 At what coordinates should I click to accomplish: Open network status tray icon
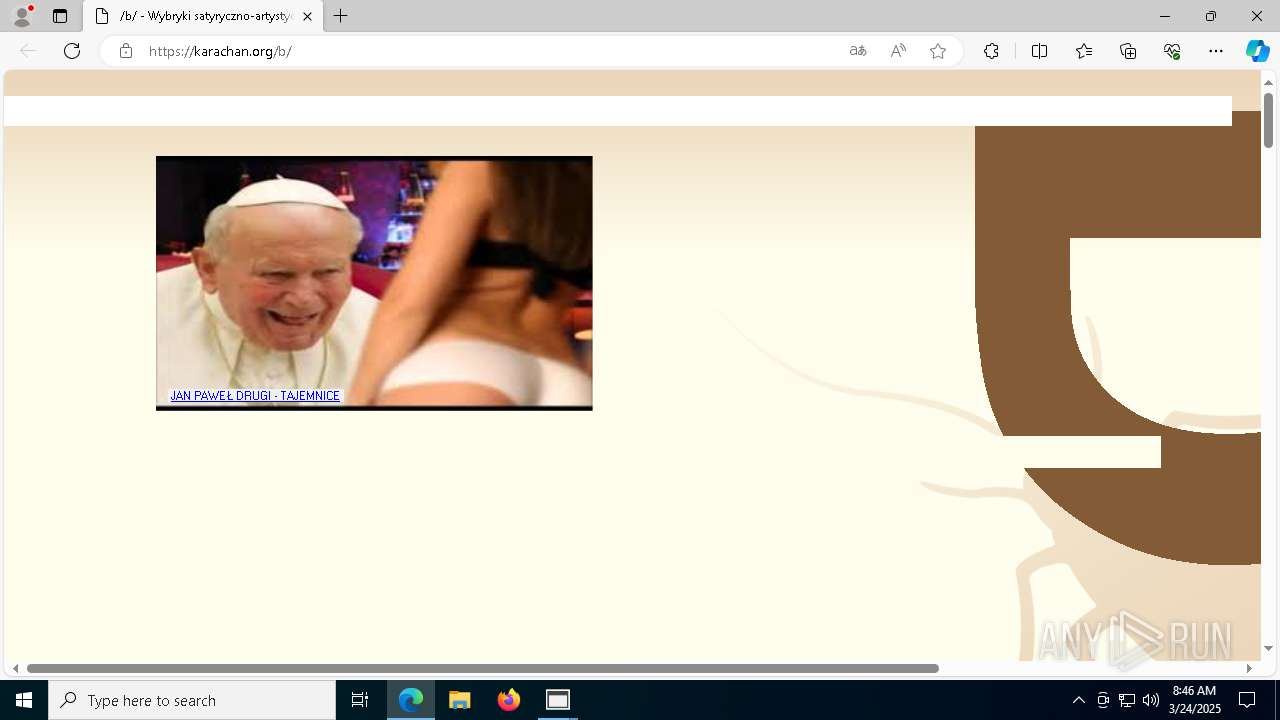(x=1127, y=700)
